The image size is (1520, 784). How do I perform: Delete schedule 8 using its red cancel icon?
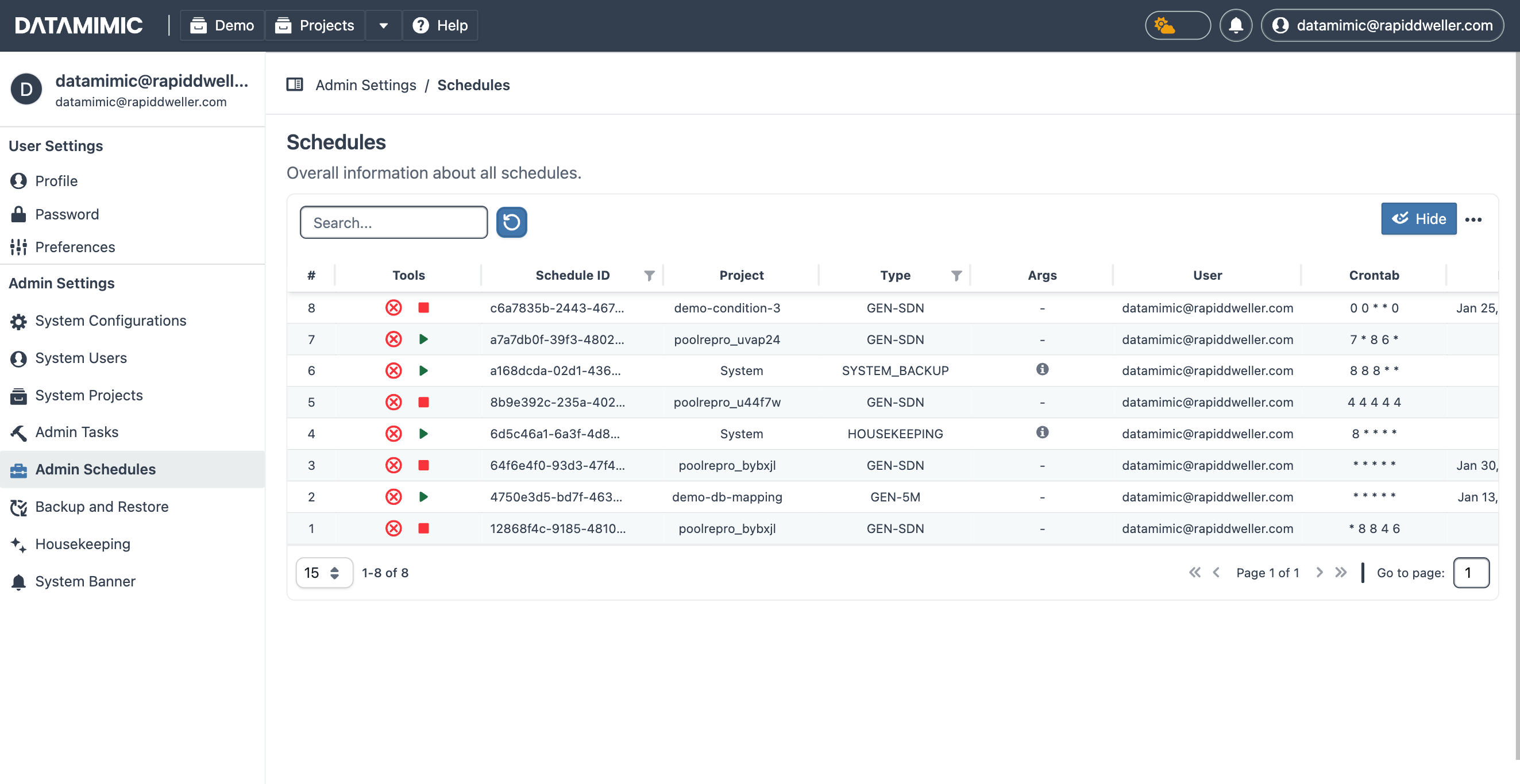(393, 307)
